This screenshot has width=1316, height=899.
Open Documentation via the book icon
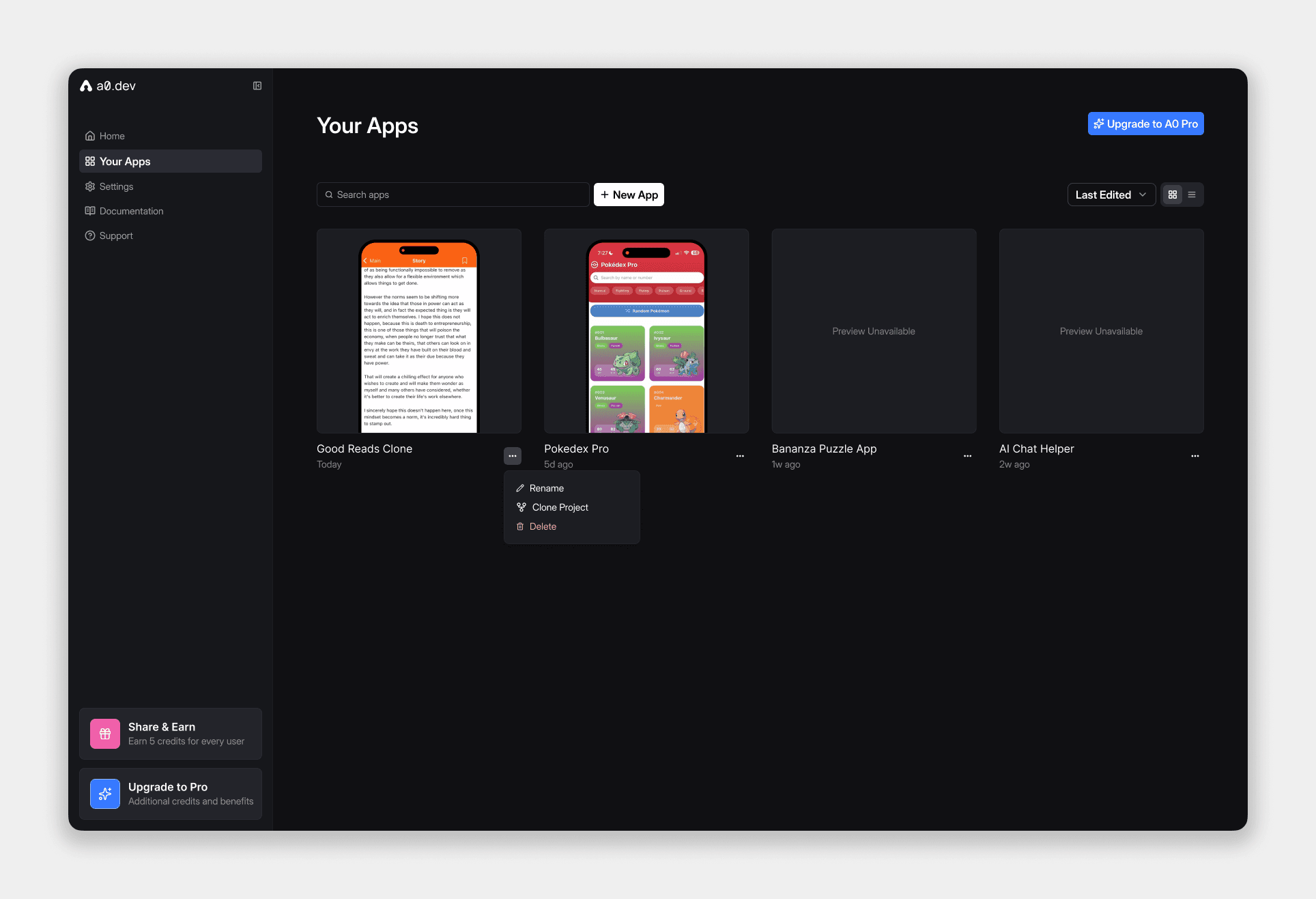89,211
